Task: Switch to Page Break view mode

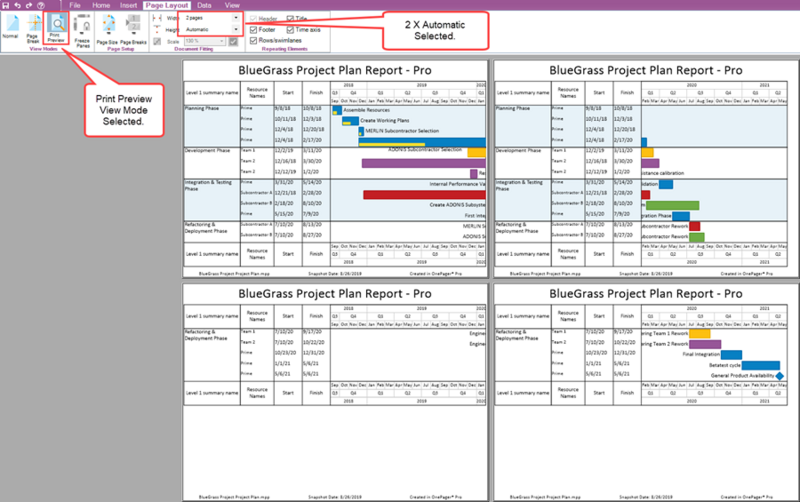Action: pos(33,29)
